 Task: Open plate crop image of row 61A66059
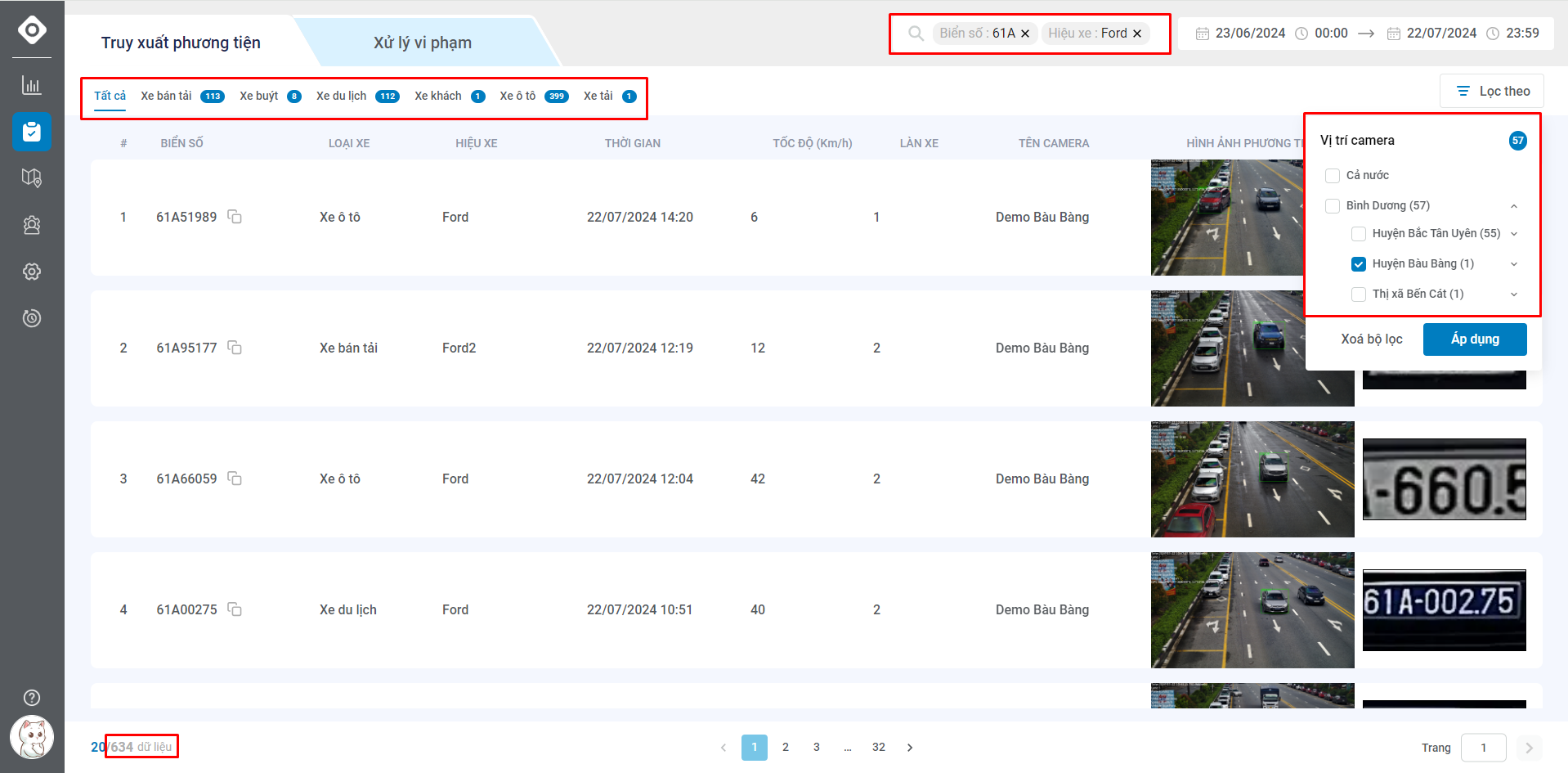(1444, 479)
